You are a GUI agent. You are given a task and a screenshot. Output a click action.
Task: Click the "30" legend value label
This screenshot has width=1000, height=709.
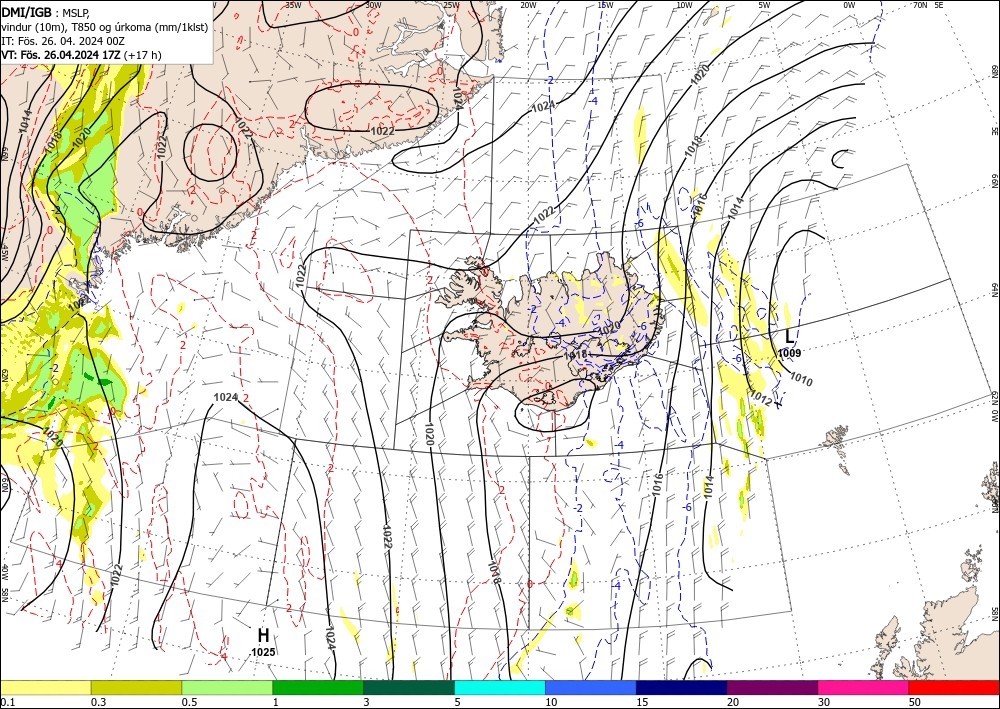point(824,702)
